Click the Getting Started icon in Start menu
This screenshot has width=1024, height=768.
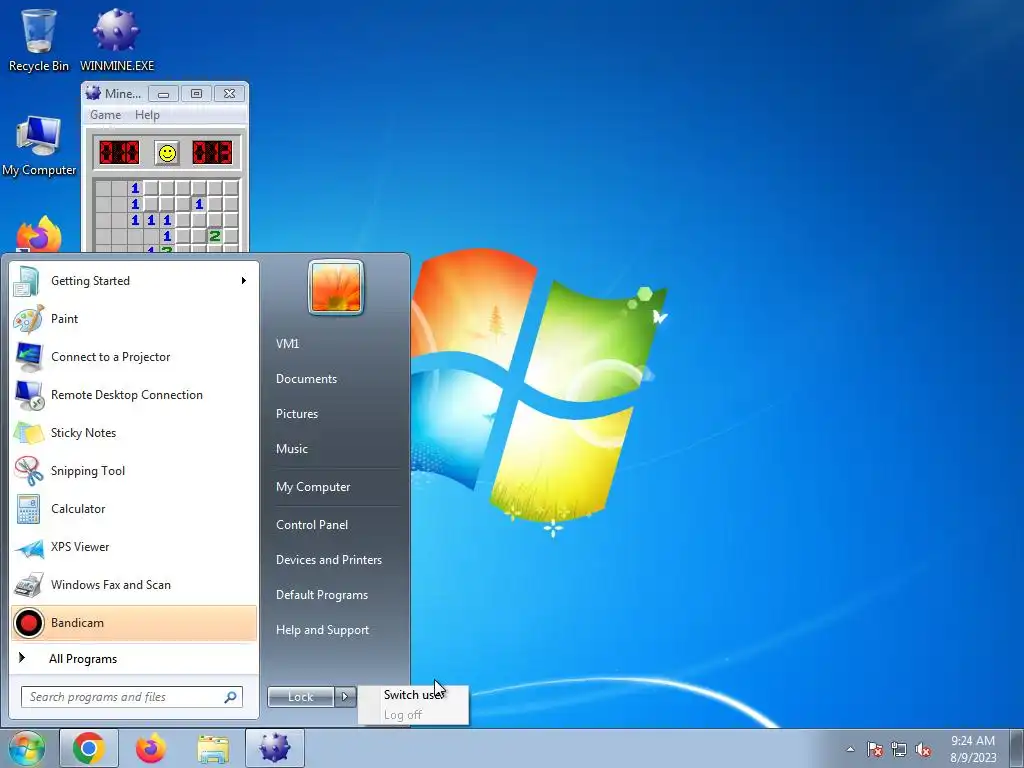[27, 281]
